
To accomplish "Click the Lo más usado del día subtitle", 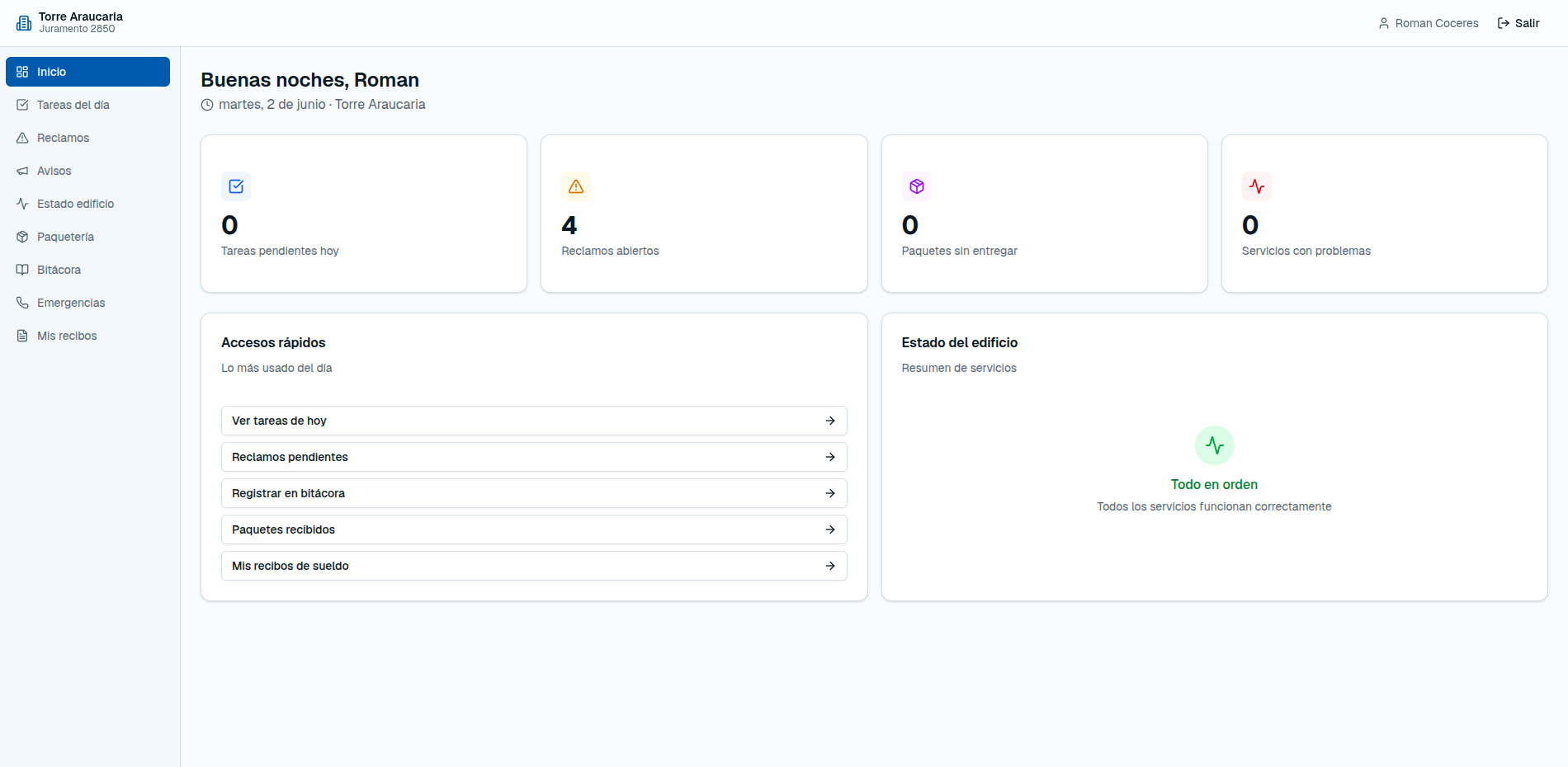I will [x=276, y=368].
